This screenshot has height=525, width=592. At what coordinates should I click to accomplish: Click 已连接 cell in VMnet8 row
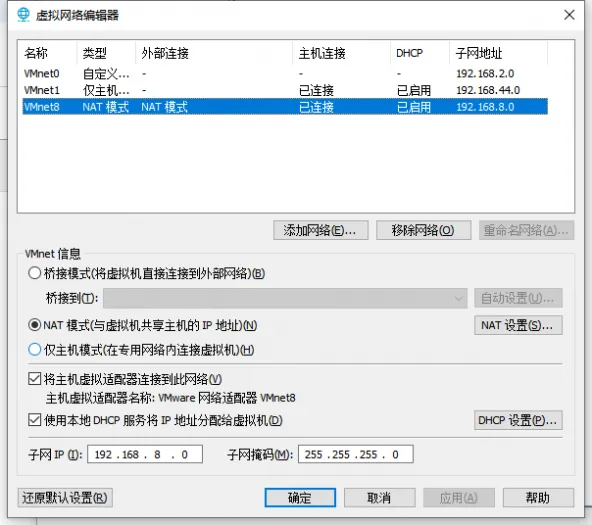[x=316, y=107]
